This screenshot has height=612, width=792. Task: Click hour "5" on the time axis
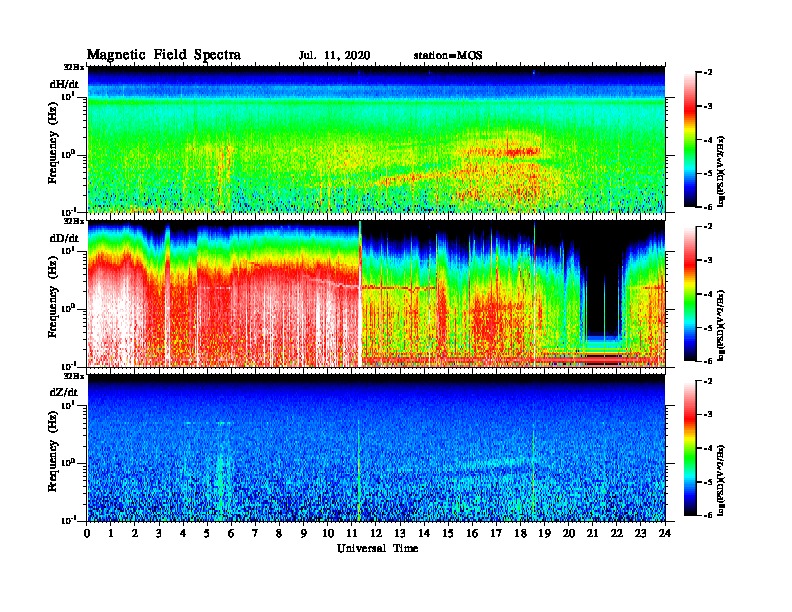207,534
